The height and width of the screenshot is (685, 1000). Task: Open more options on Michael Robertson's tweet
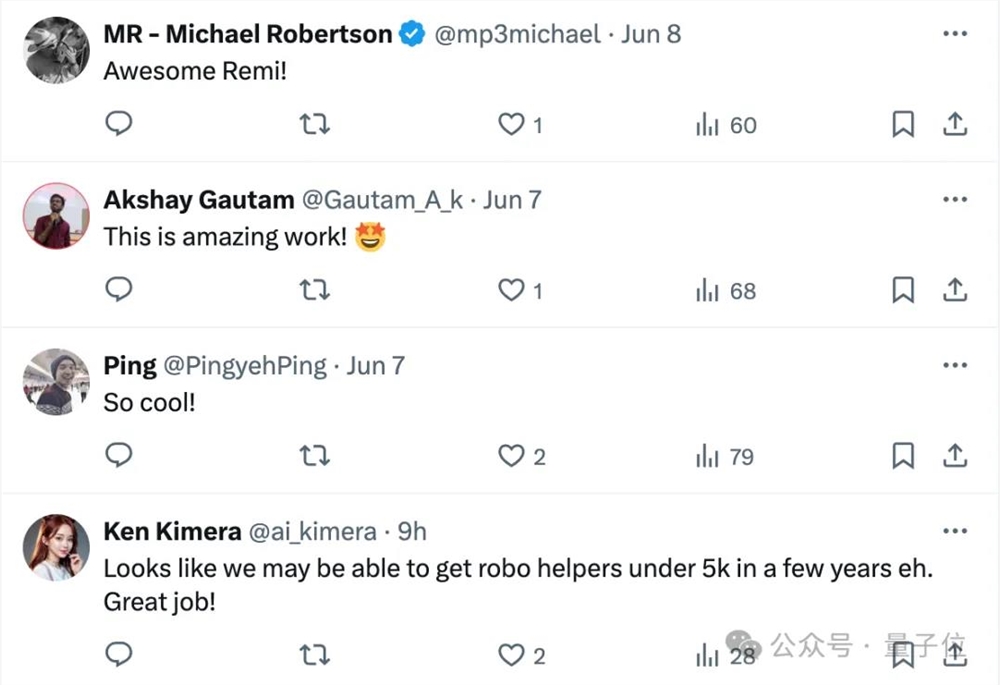[955, 34]
